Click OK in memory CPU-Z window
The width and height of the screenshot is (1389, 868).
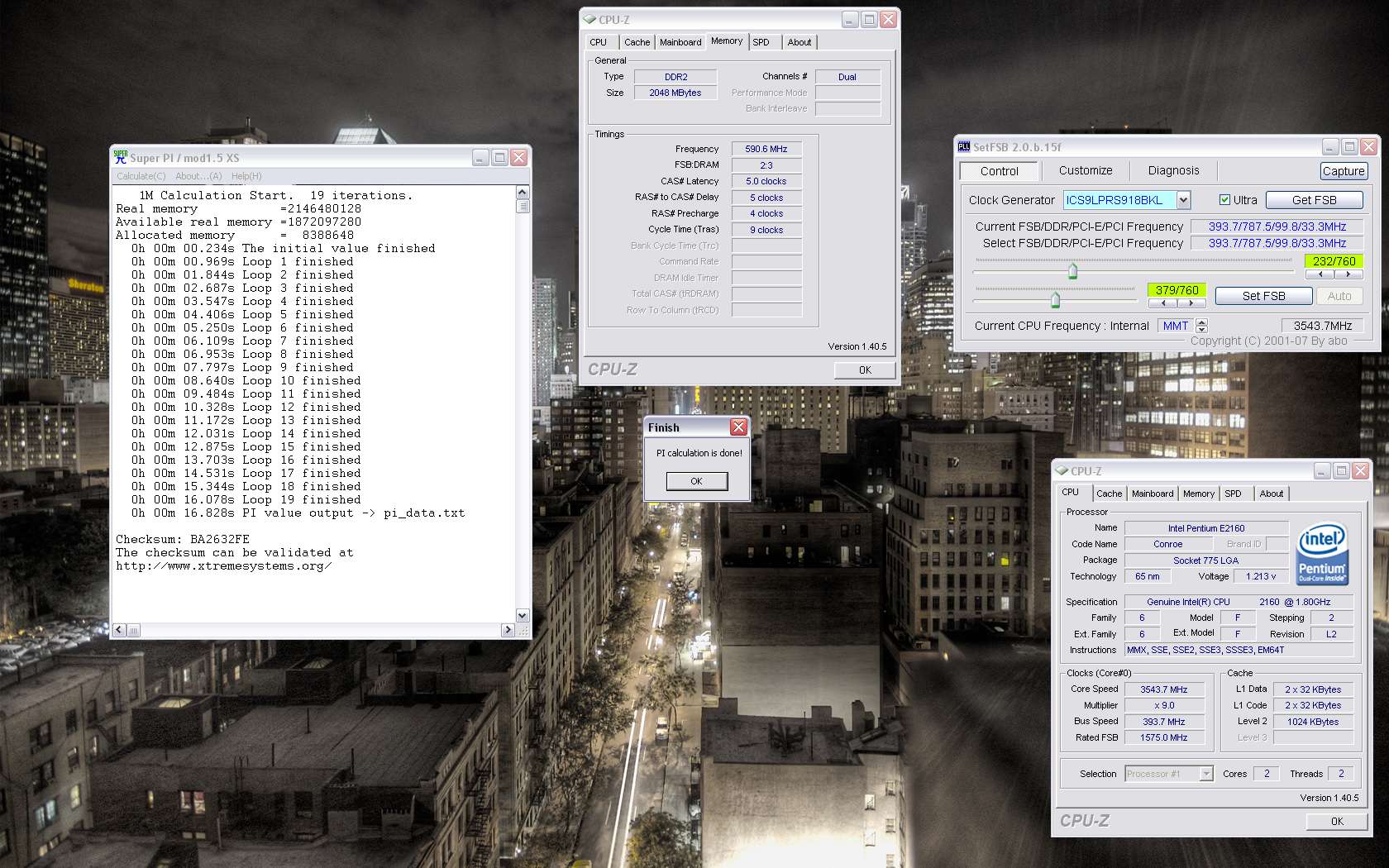865,370
